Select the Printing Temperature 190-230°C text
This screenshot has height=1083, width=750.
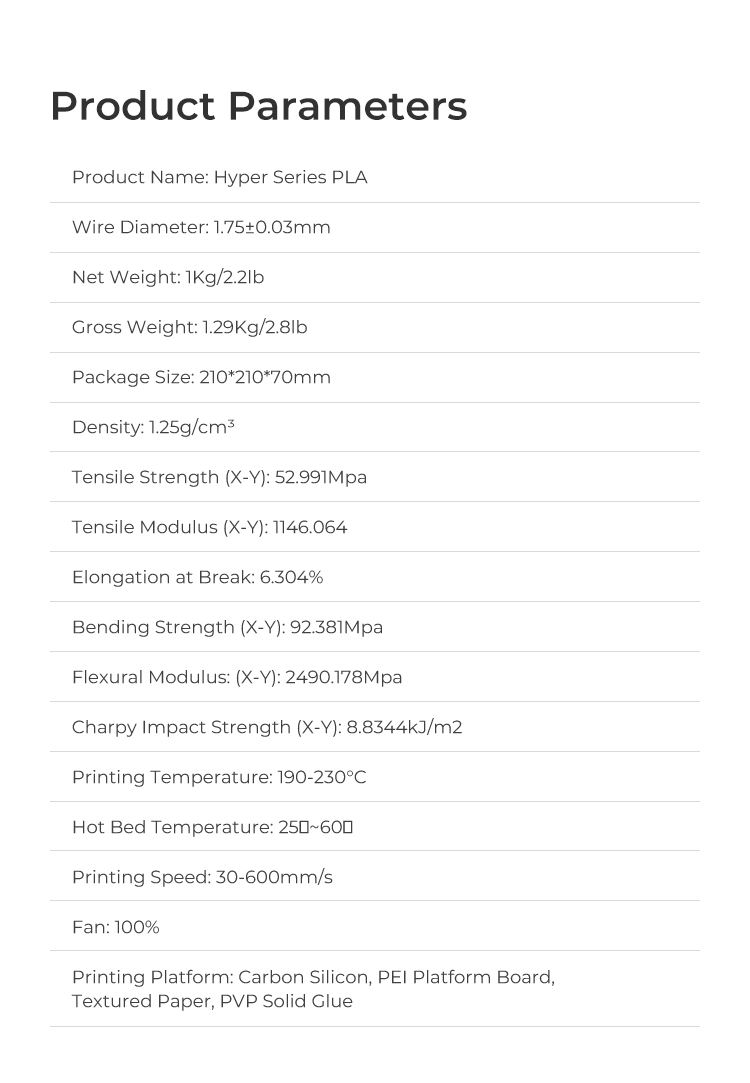click(x=219, y=778)
